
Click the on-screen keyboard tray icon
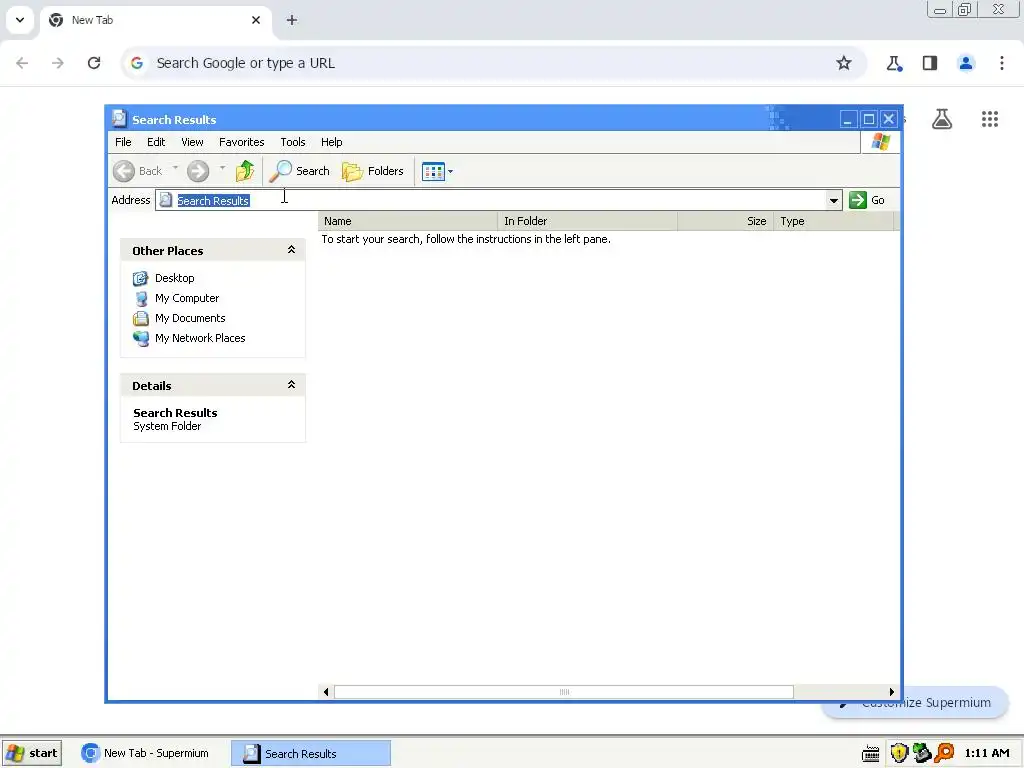871,754
